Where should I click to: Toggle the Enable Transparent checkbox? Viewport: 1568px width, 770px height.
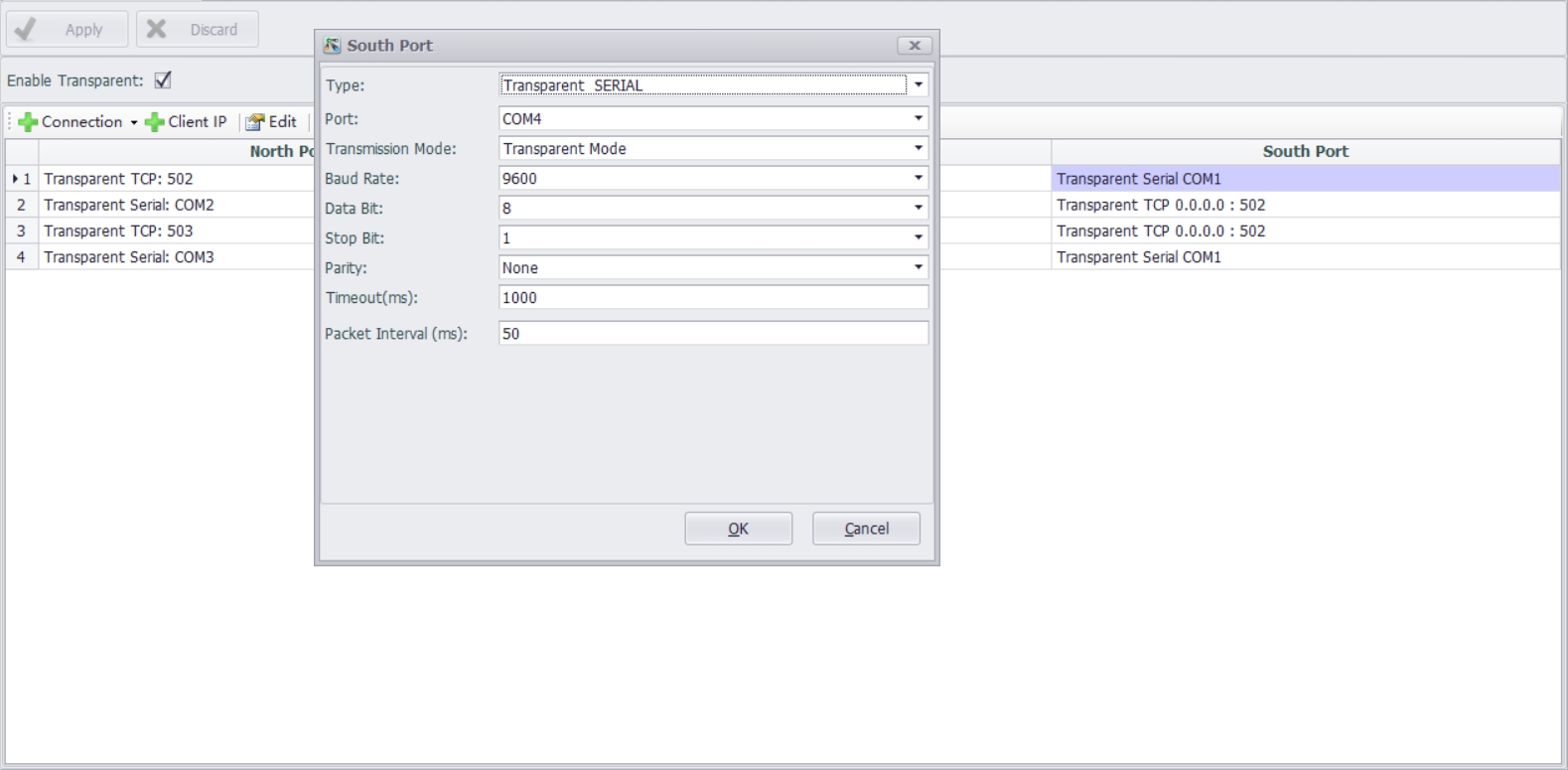pos(163,80)
